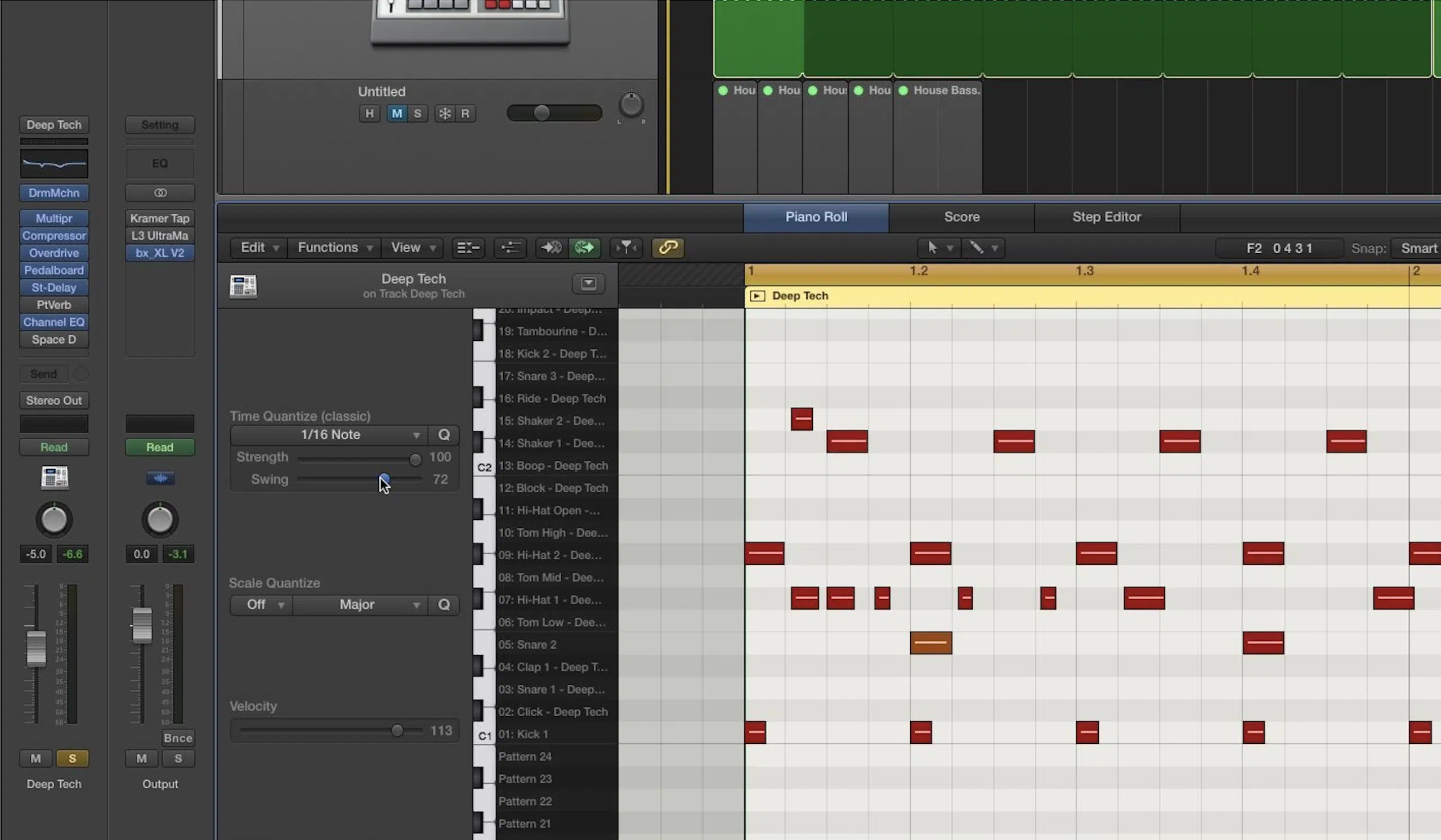Switch to the Step Editor tab

click(1107, 217)
